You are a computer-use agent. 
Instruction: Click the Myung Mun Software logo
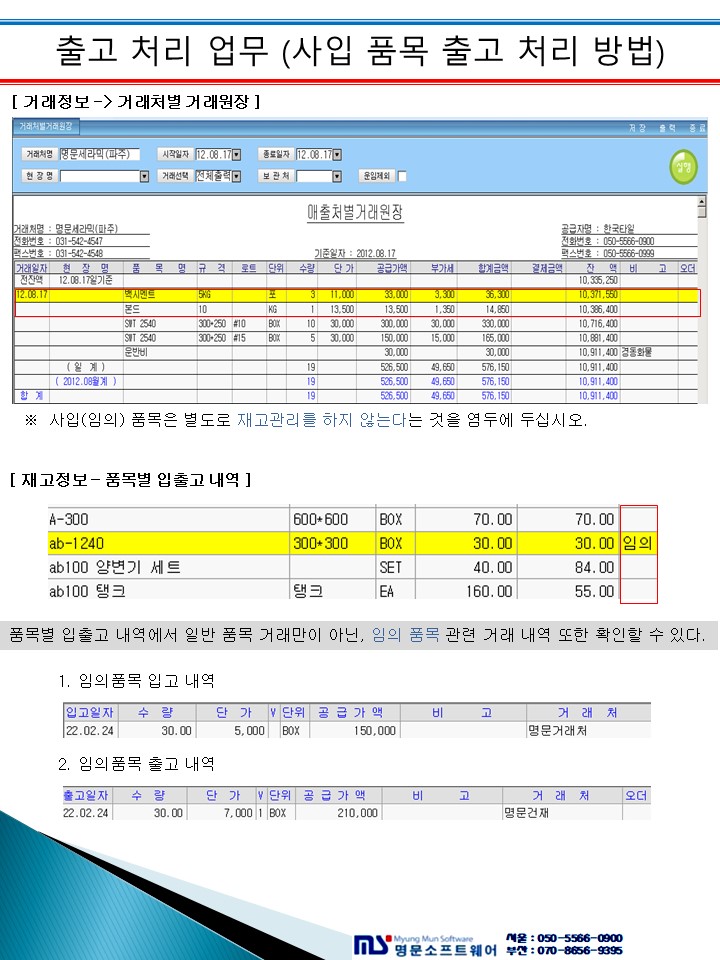pos(426,945)
